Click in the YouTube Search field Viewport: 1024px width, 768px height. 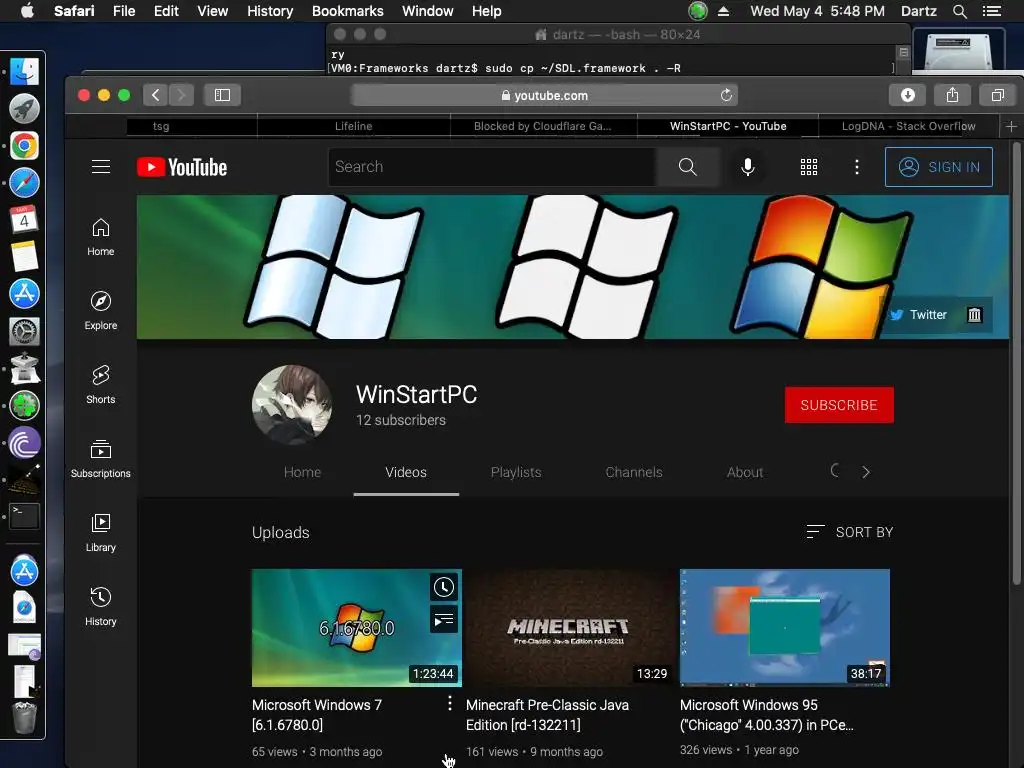click(492, 167)
